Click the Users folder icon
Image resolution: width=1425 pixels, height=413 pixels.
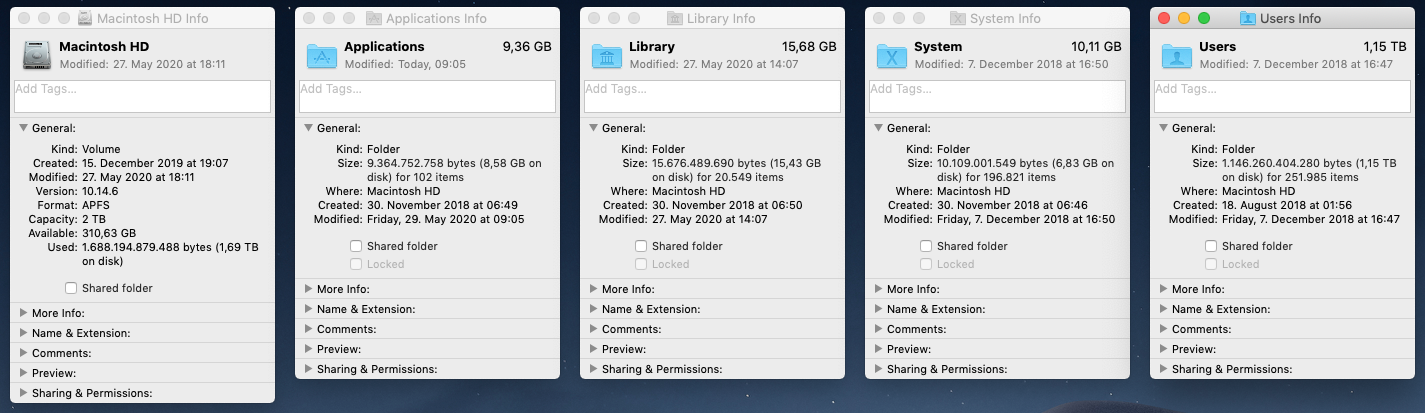(x=1177, y=55)
